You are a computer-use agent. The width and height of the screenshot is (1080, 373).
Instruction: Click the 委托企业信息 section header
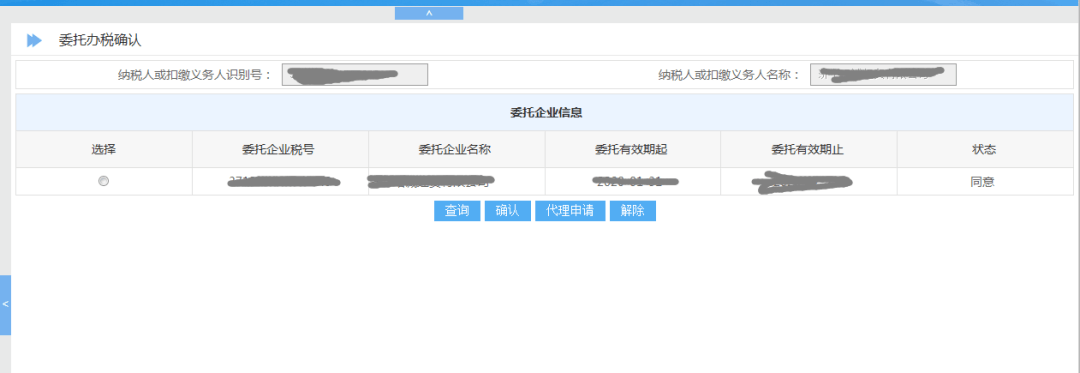click(545, 112)
